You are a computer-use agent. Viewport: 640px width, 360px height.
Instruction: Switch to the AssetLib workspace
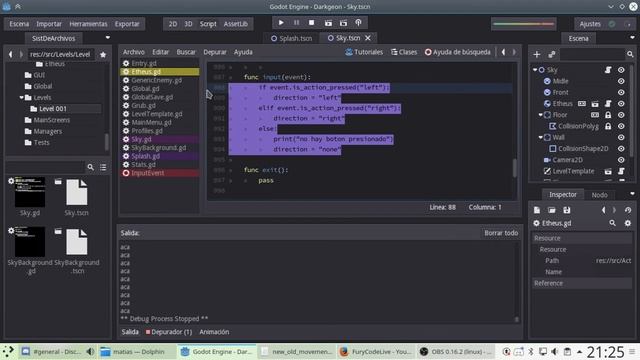tap(236, 24)
